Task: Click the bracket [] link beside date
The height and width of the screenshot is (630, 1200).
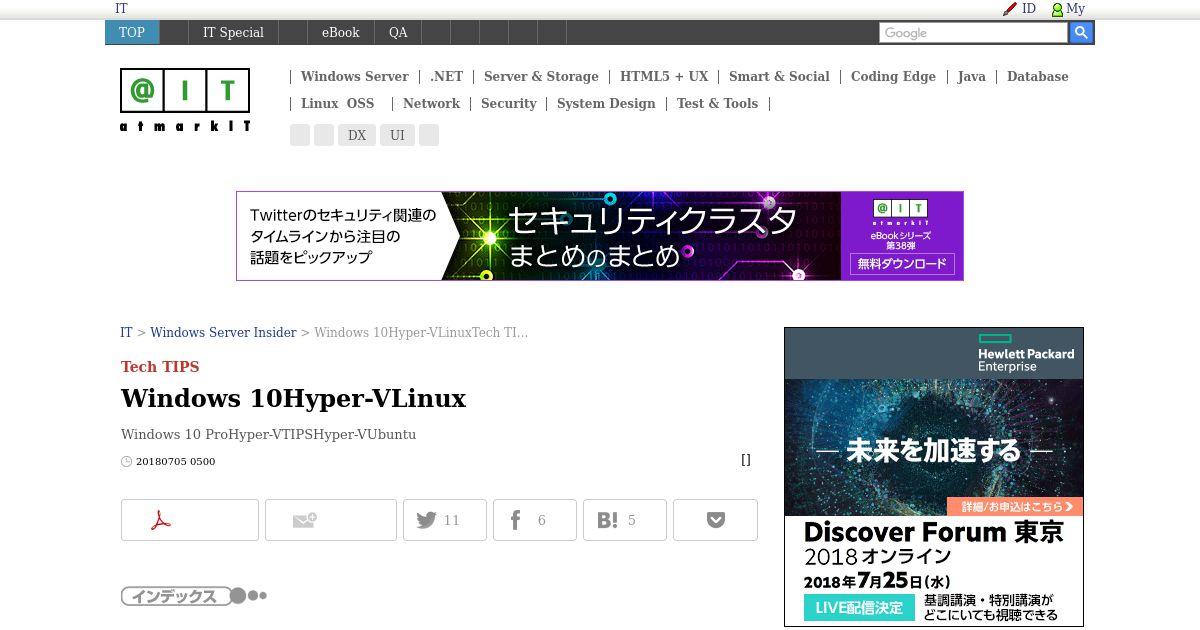Action: (x=745, y=460)
